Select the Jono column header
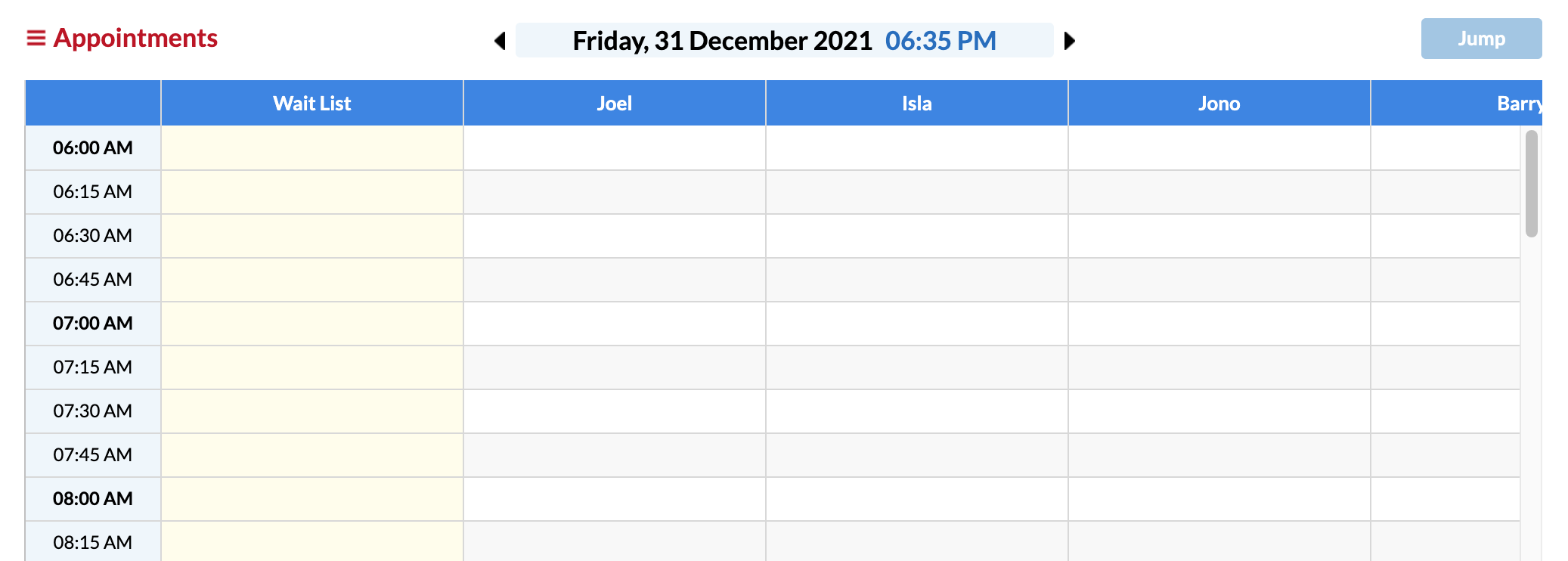 pyautogui.click(x=1219, y=104)
